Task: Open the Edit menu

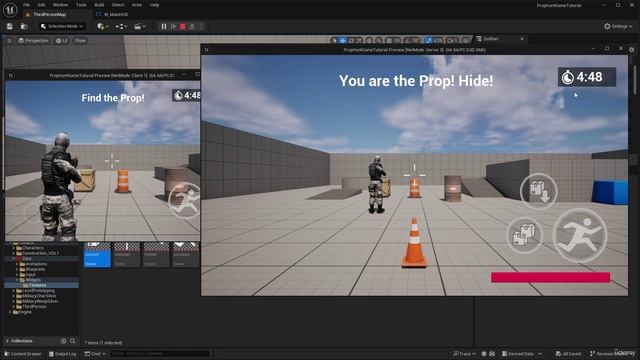Action: [41, 5]
